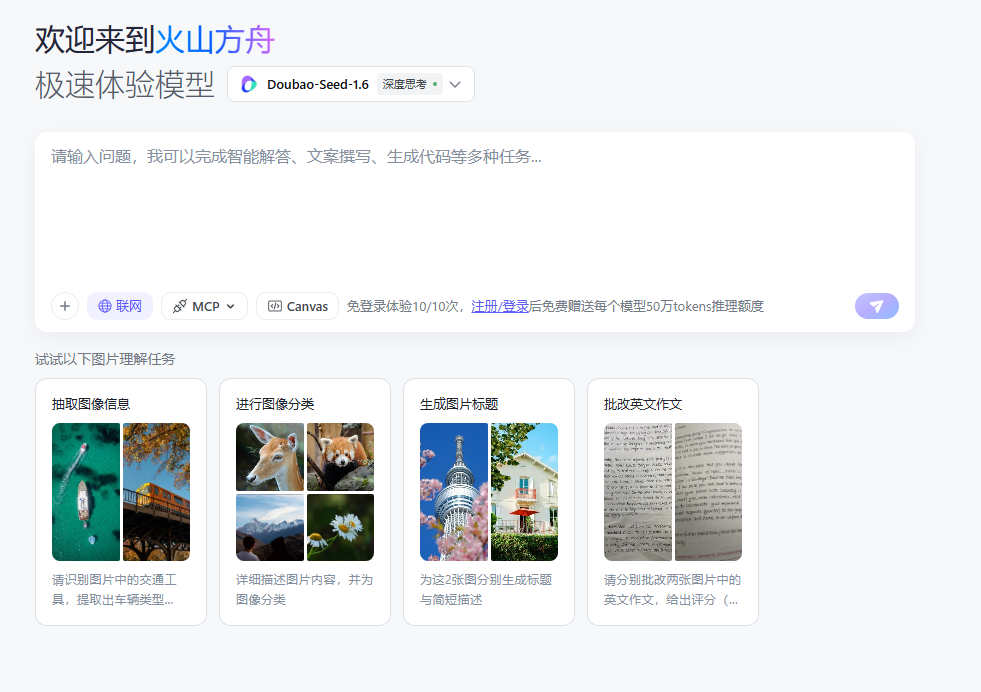Select the white house with red umbrella image
Image resolution: width=981 pixels, height=692 pixels.
(524, 491)
